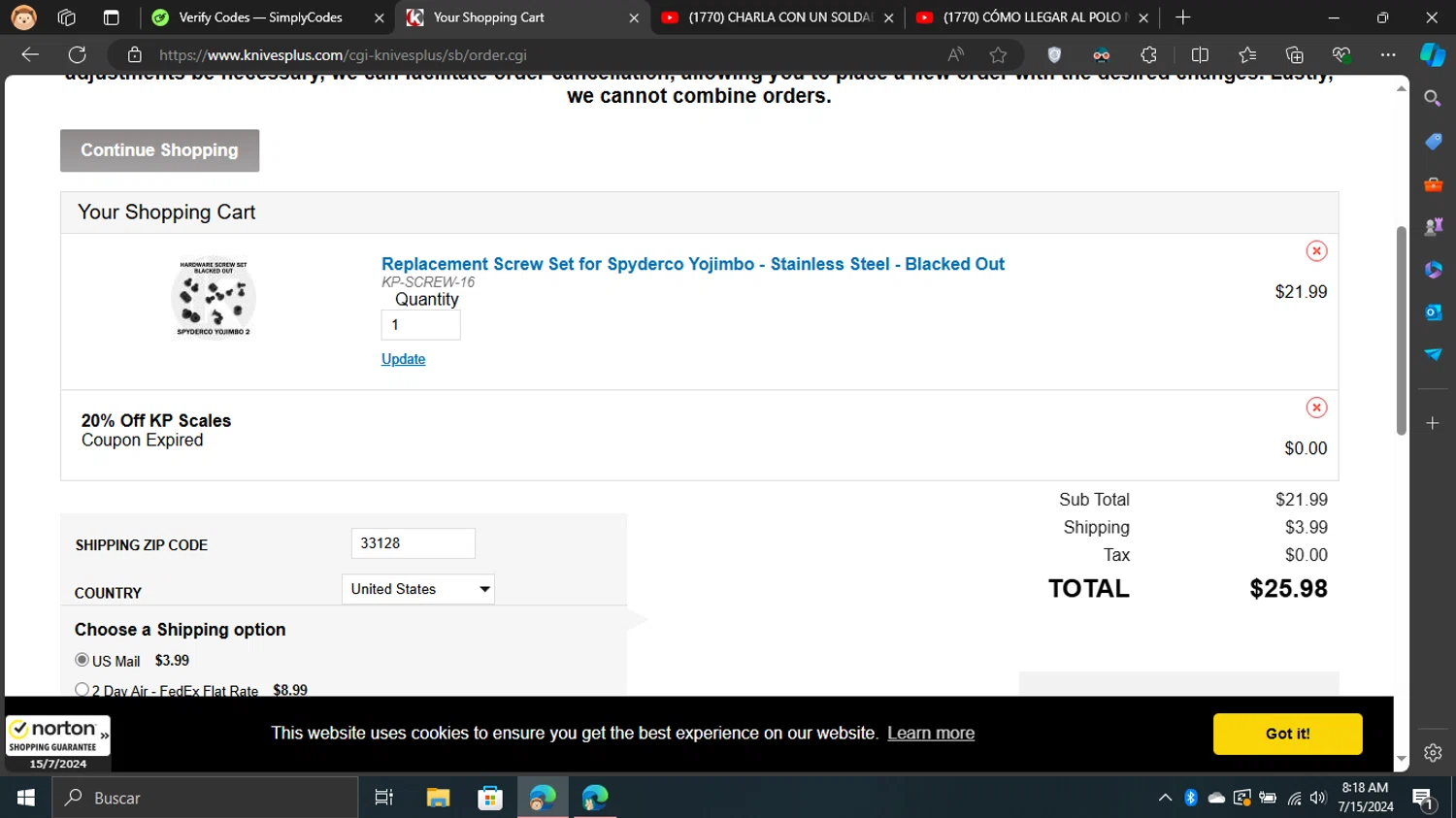
Task: Open Microsoft Store from the taskbar
Action: [490, 798]
